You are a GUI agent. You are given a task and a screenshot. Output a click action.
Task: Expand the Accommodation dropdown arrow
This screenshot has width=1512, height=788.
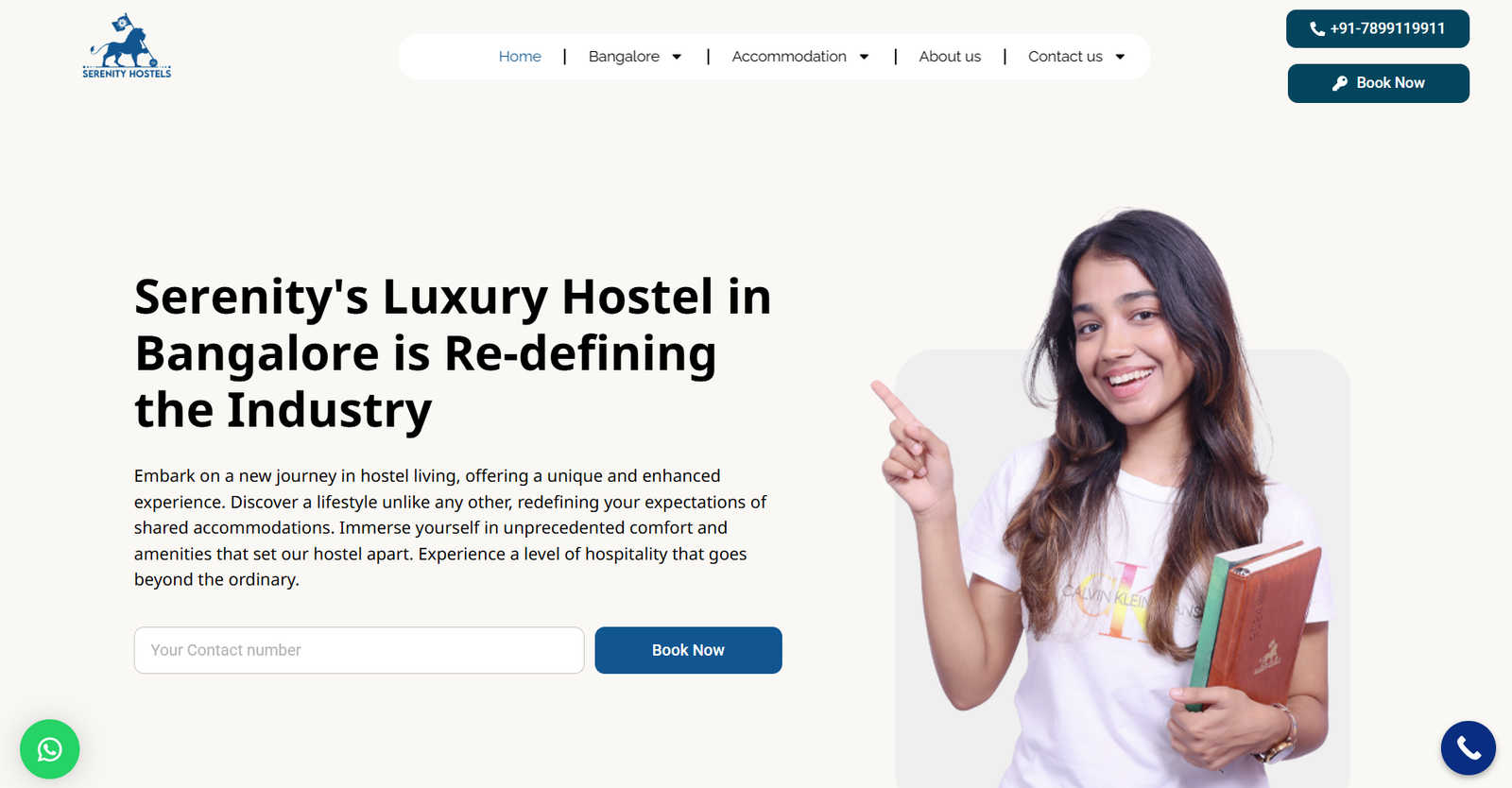864,57
